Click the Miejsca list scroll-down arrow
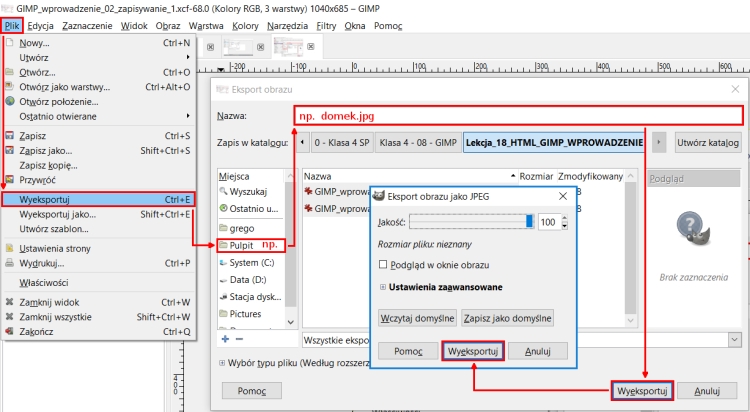Image resolution: width=750 pixels, height=412 pixels. [290, 323]
